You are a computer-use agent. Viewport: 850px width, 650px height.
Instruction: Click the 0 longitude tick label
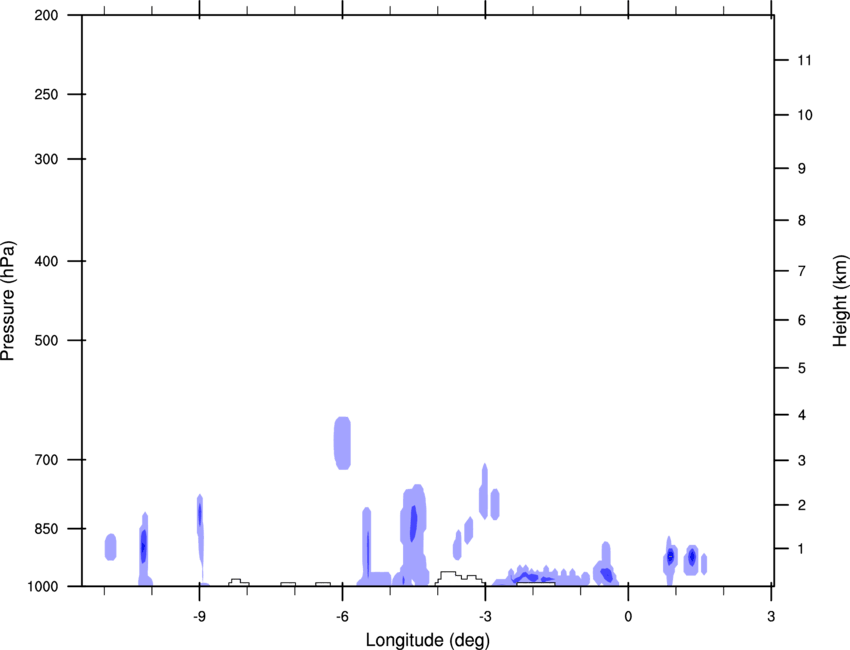click(x=628, y=616)
